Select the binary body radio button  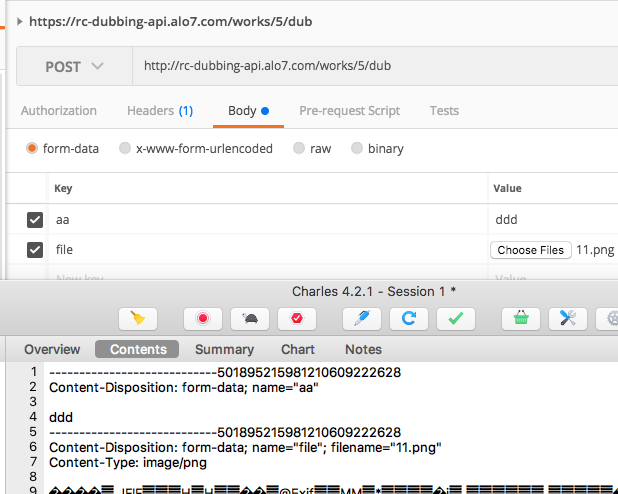[357, 148]
